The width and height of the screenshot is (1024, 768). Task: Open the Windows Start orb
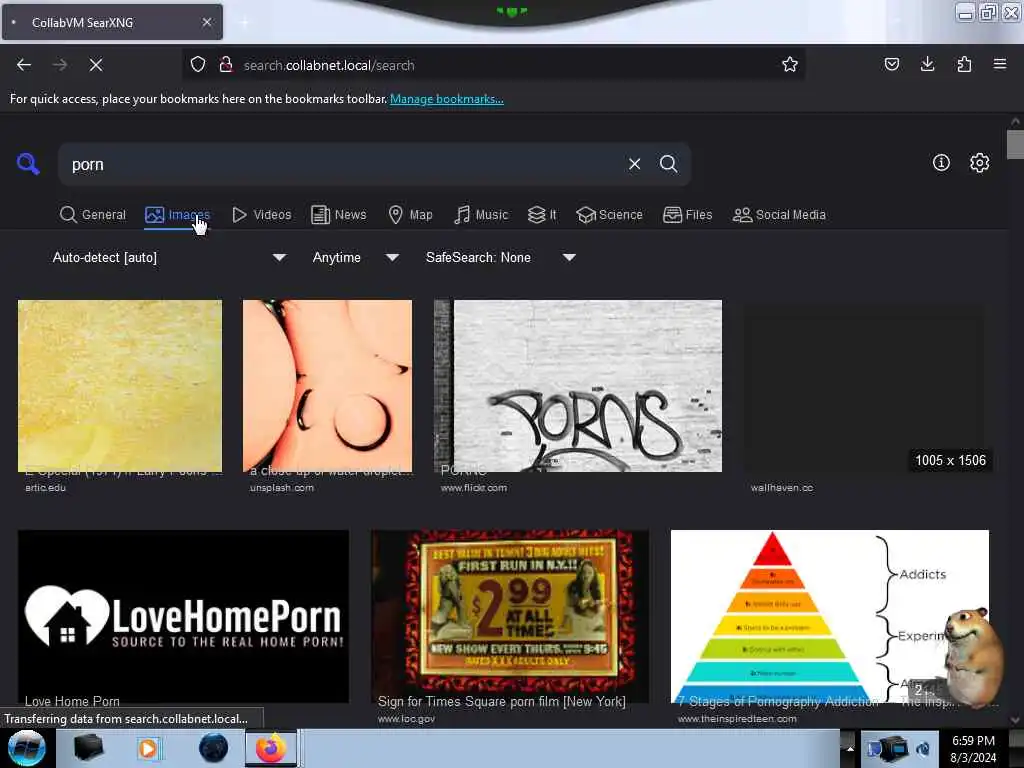(x=26, y=748)
